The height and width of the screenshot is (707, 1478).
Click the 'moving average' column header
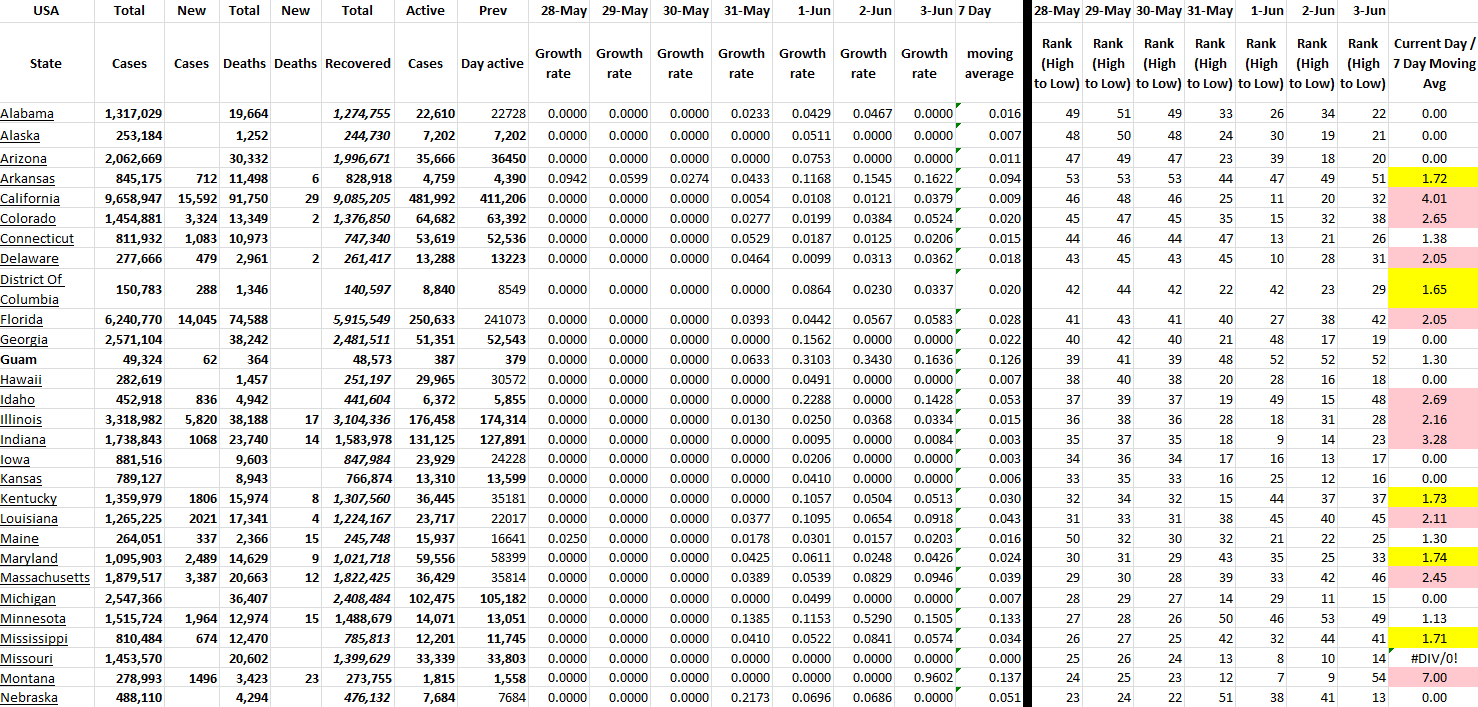[989, 63]
